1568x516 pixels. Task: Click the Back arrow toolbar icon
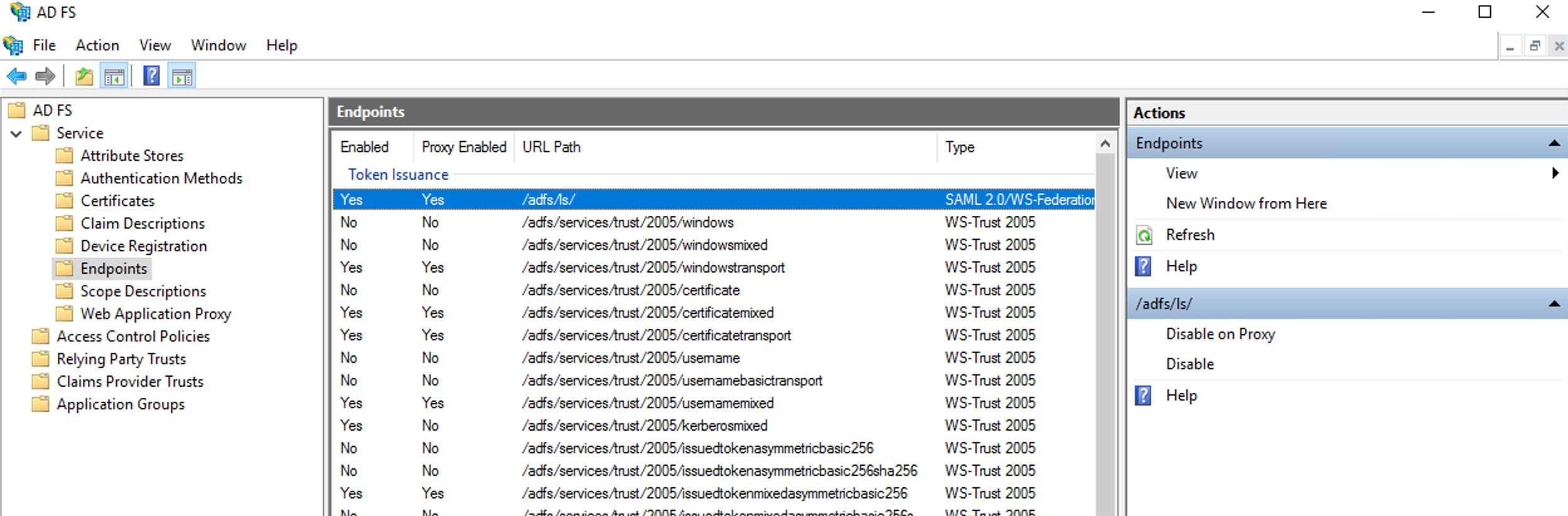click(16, 77)
